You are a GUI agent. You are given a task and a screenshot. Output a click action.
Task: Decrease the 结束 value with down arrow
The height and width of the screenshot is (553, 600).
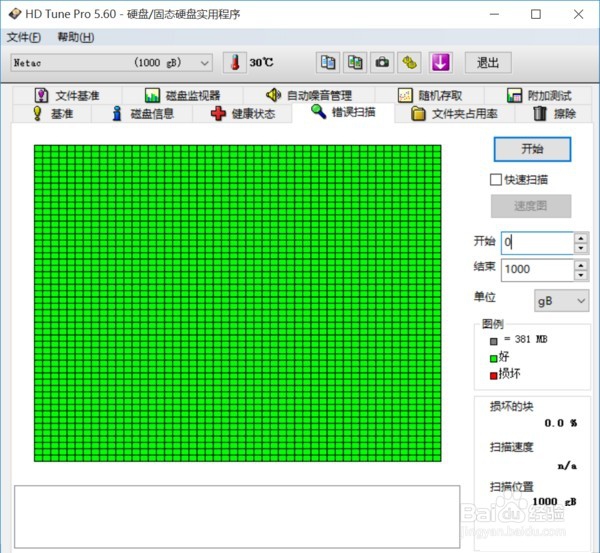point(581,275)
